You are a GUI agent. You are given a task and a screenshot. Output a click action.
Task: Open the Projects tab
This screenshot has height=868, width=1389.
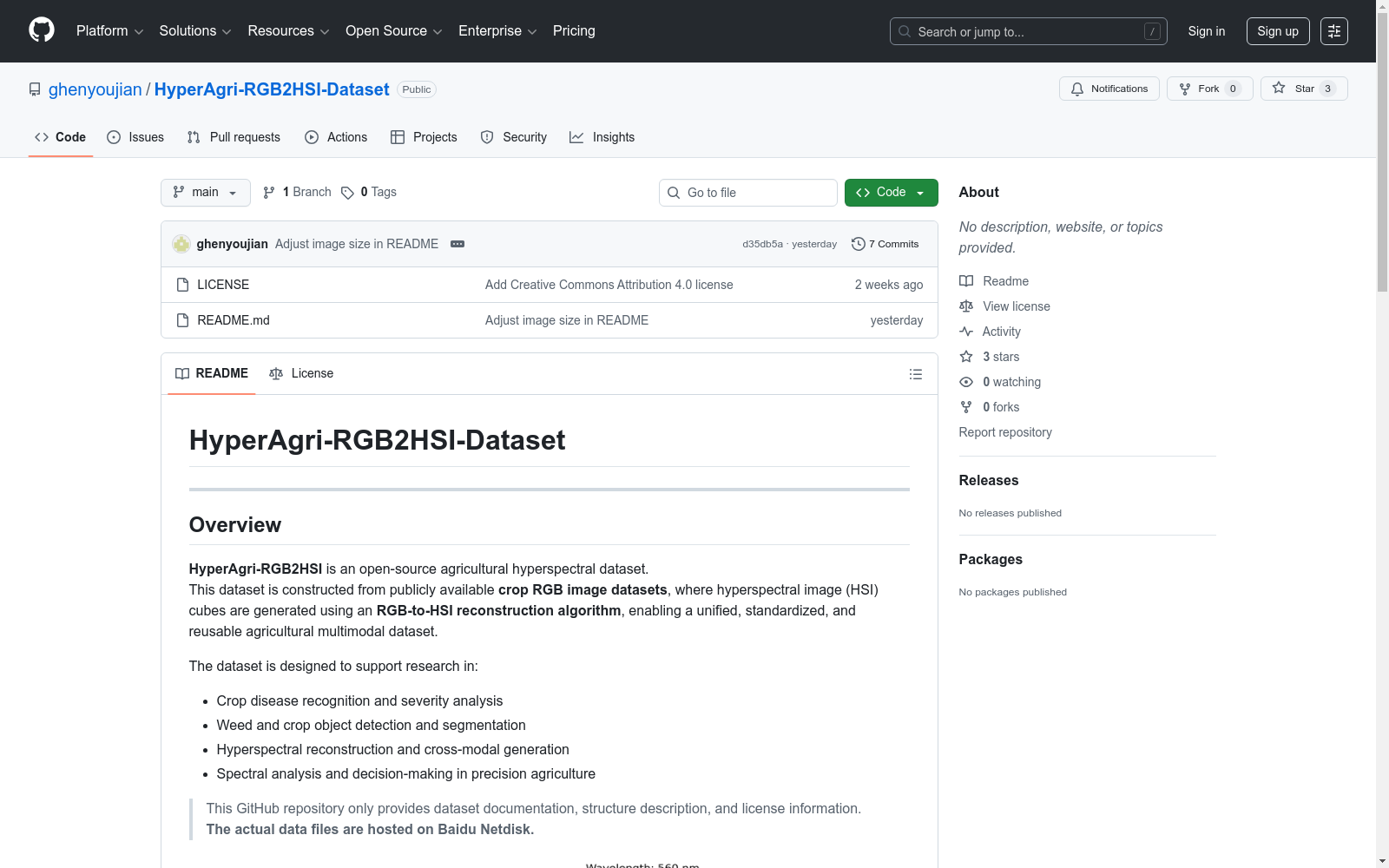[424, 137]
